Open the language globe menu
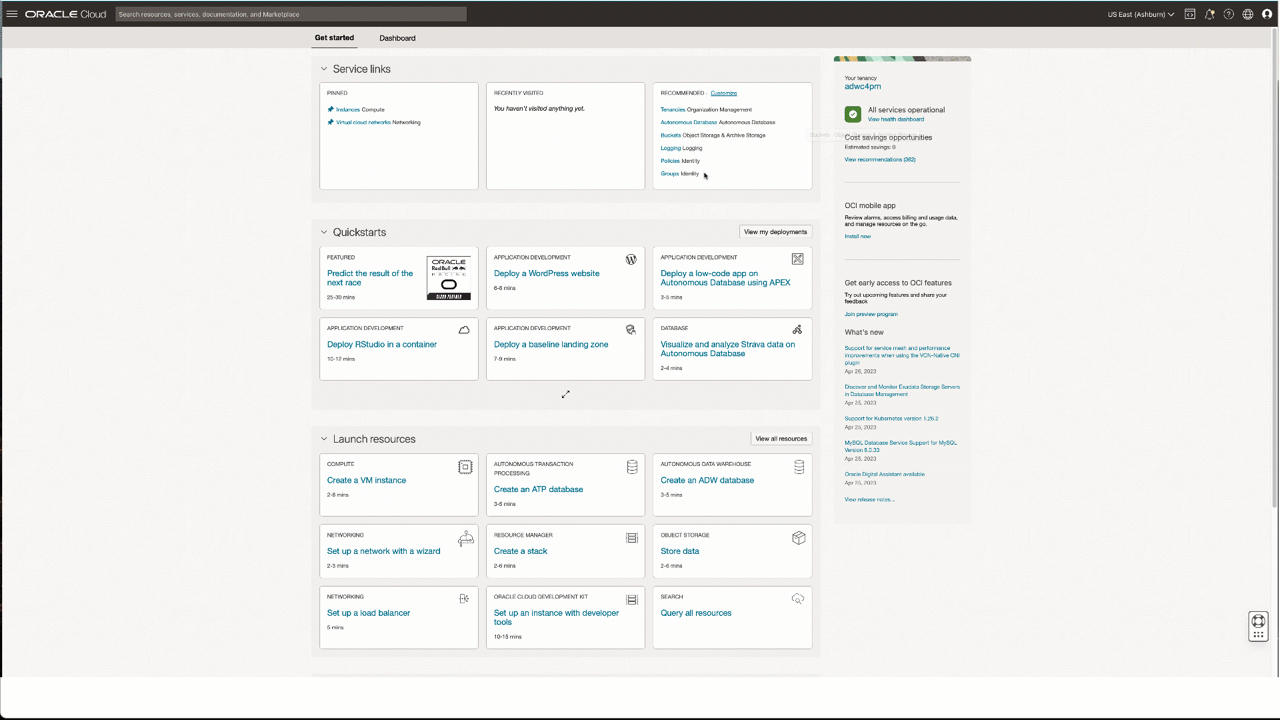Image resolution: width=1280 pixels, height=720 pixels. coord(1248,14)
